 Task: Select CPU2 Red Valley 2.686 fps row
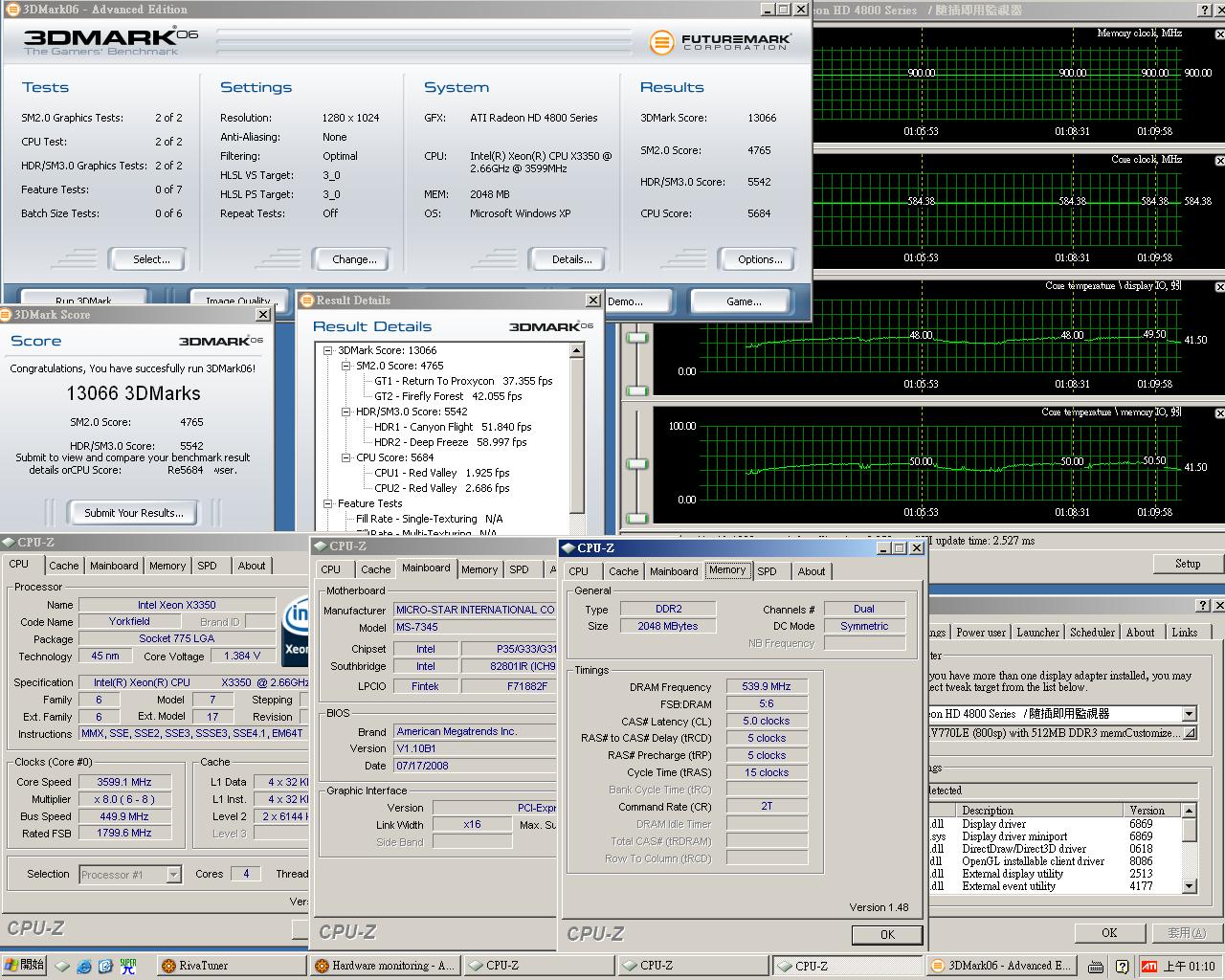click(x=441, y=488)
